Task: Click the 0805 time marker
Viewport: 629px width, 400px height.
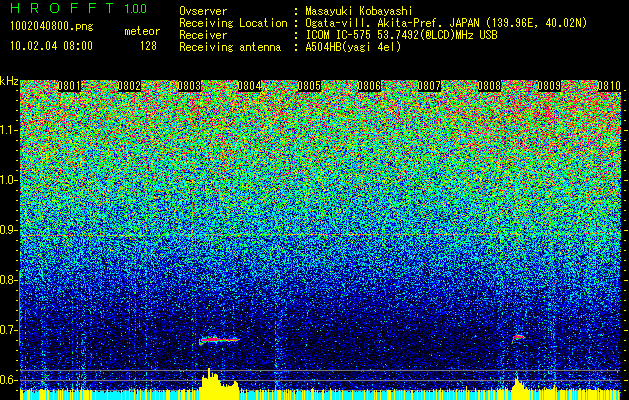Action: (309, 86)
